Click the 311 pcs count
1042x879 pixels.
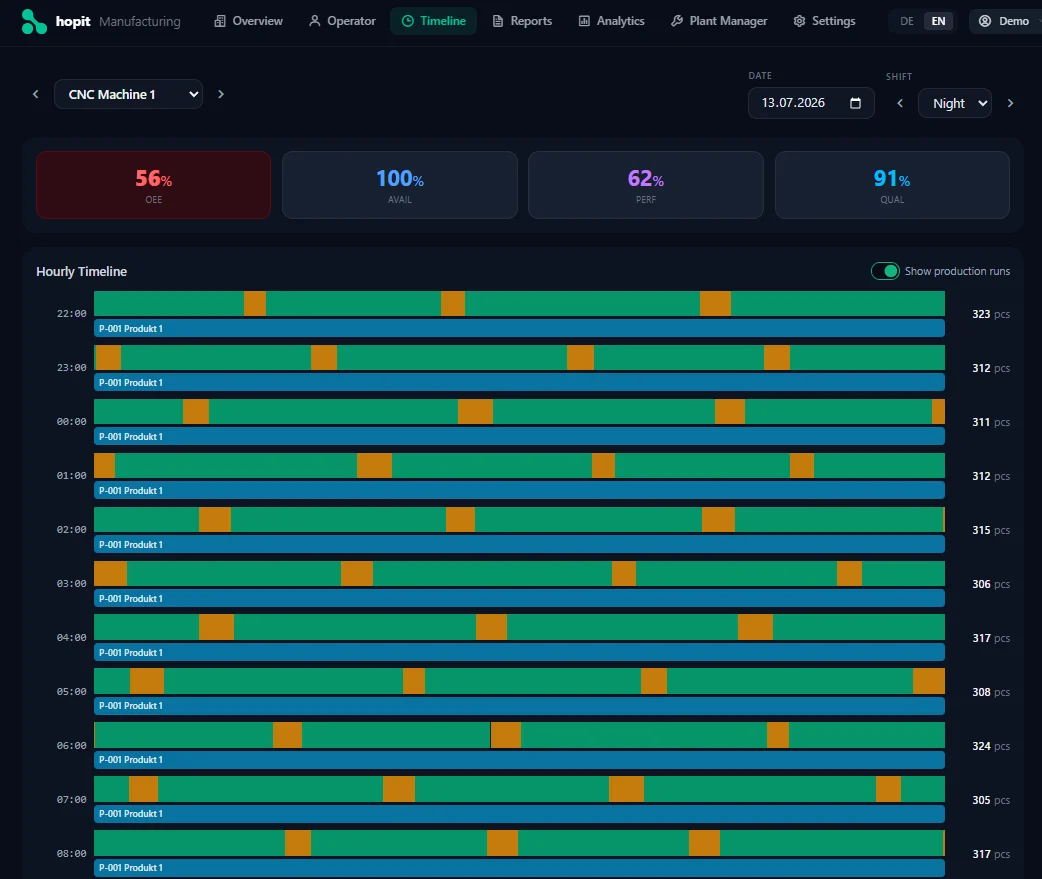tap(991, 422)
